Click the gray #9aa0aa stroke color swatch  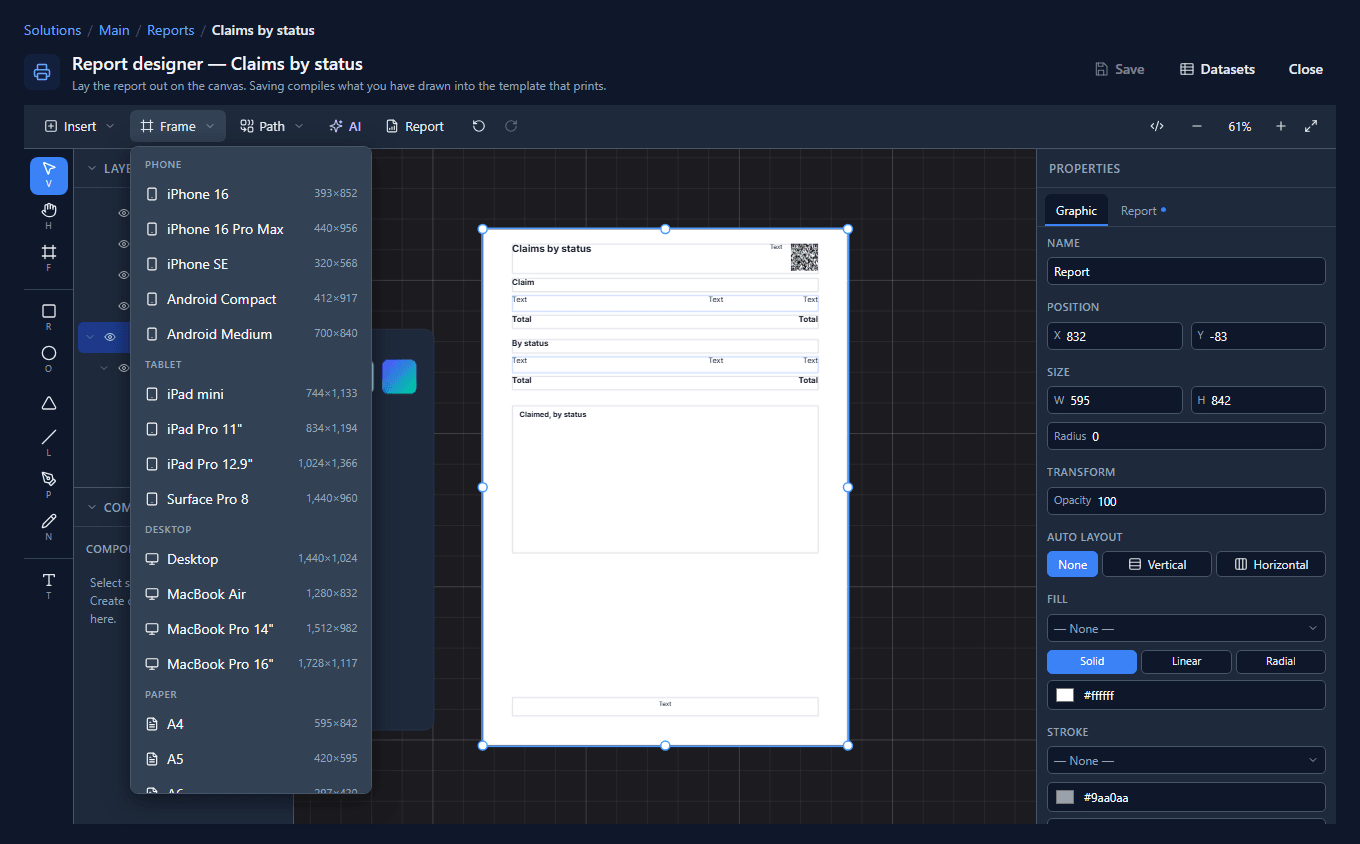point(1065,797)
